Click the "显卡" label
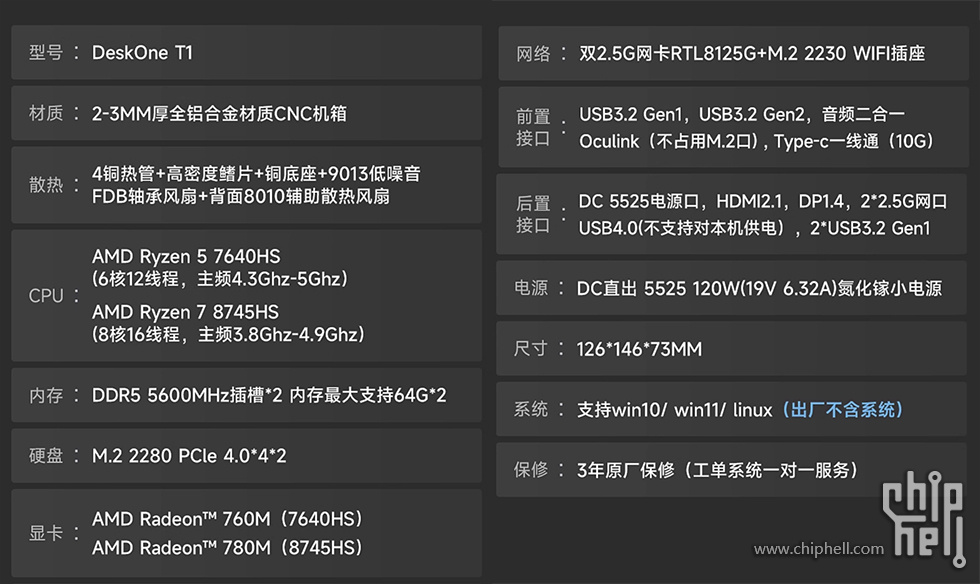Viewport: 980px width, 584px height. [x=46, y=533]
